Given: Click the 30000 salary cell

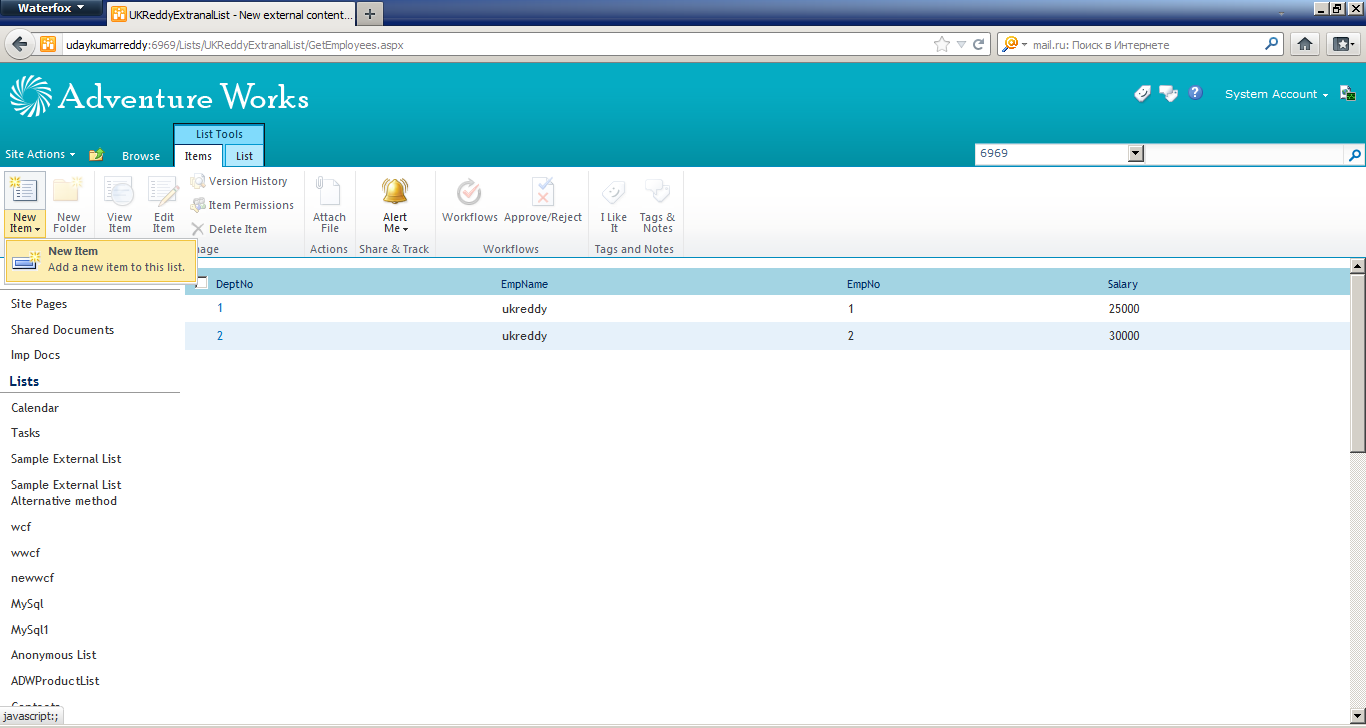Looking at the screenshot, I should [x=1124, y=336].
